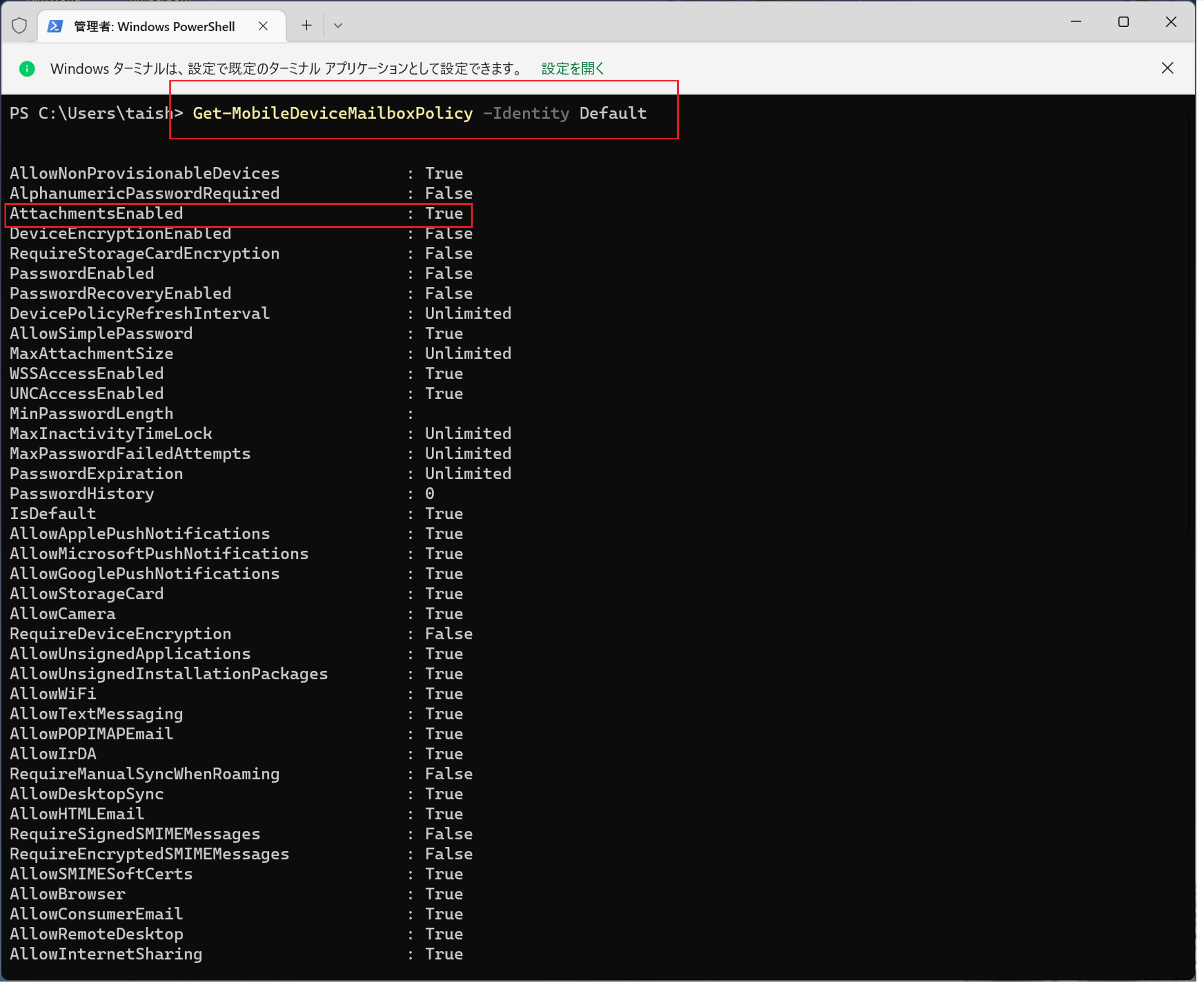Image resolution: width=1204 pixels, height=985 pixels.
Task: Select the 管理者: Windows PowerShell tab
Action: [162, 26]
